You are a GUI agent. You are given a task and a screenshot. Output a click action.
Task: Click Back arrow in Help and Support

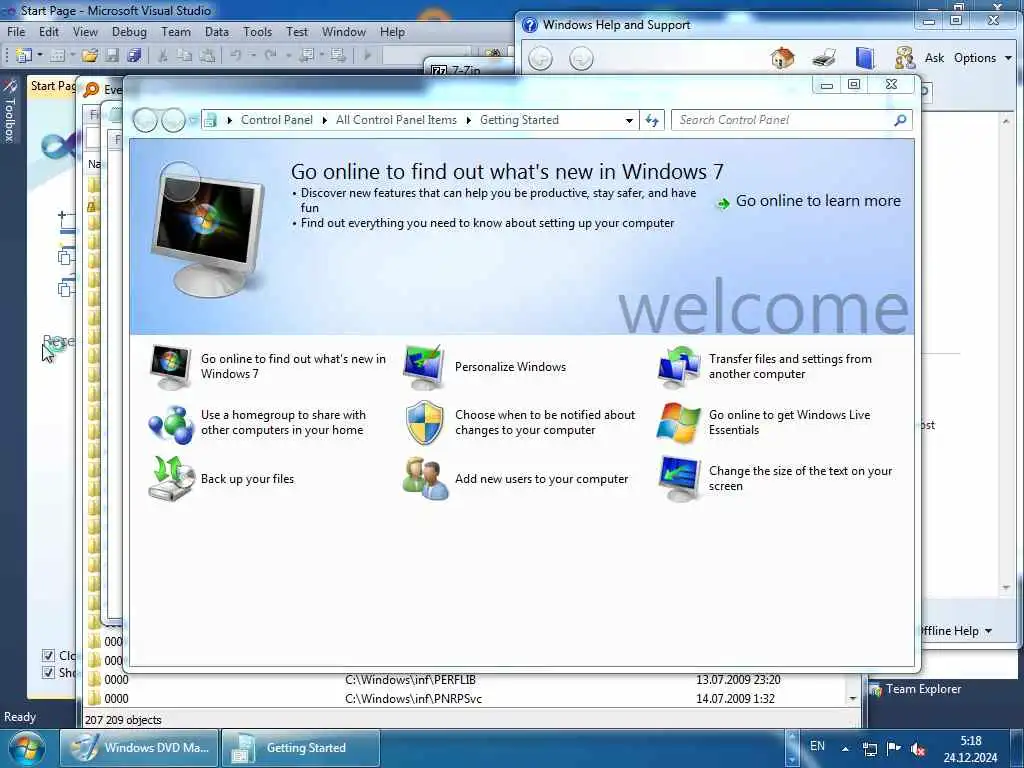point(540,59)
